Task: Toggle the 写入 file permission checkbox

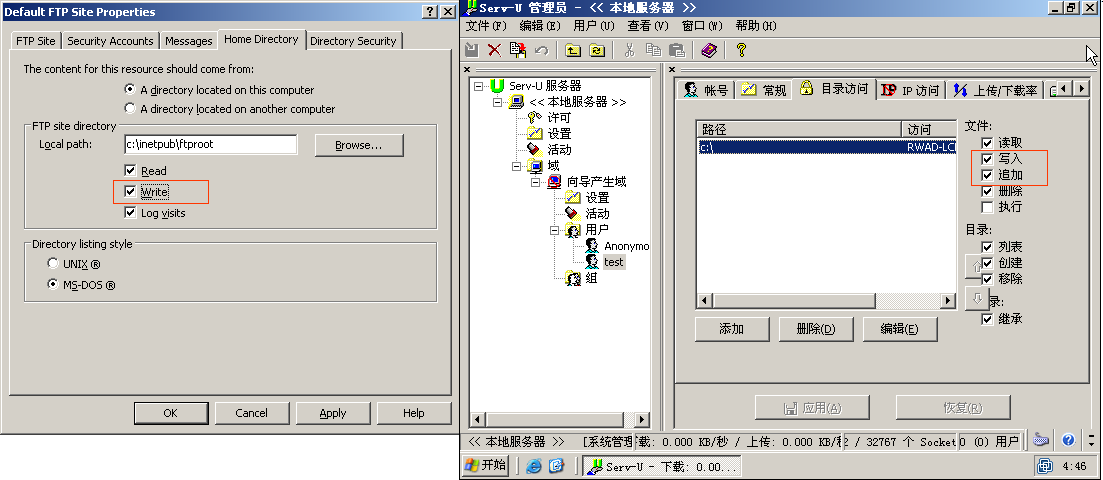Action: coord(987,159)
